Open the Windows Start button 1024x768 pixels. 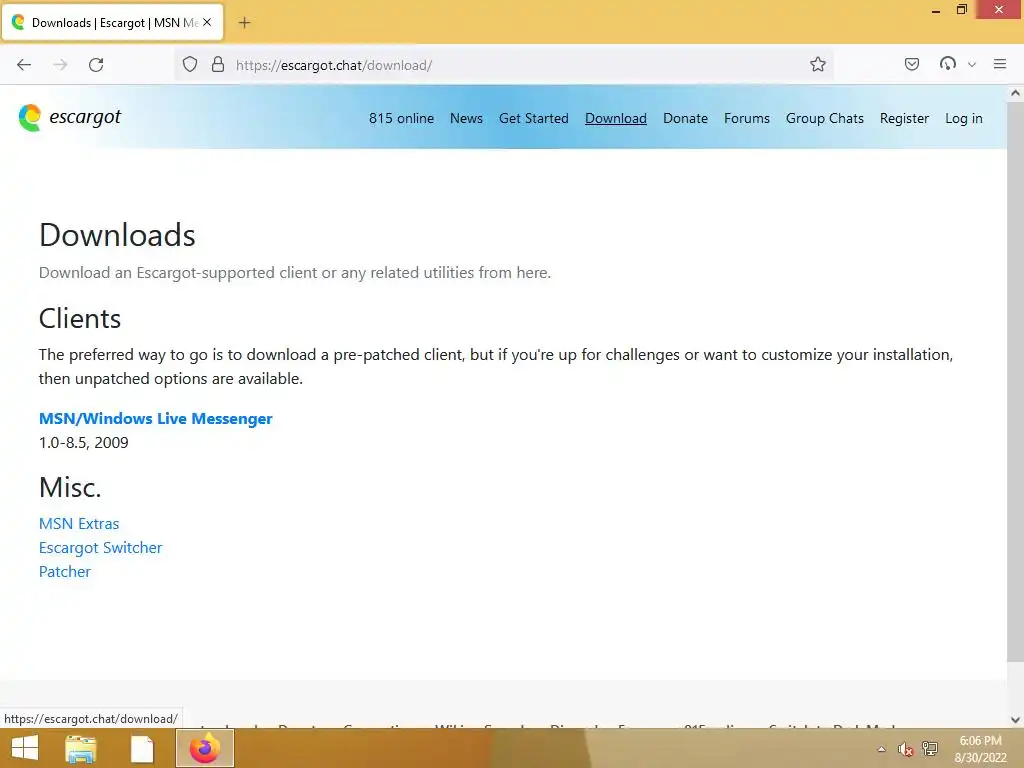pos(25,748)
